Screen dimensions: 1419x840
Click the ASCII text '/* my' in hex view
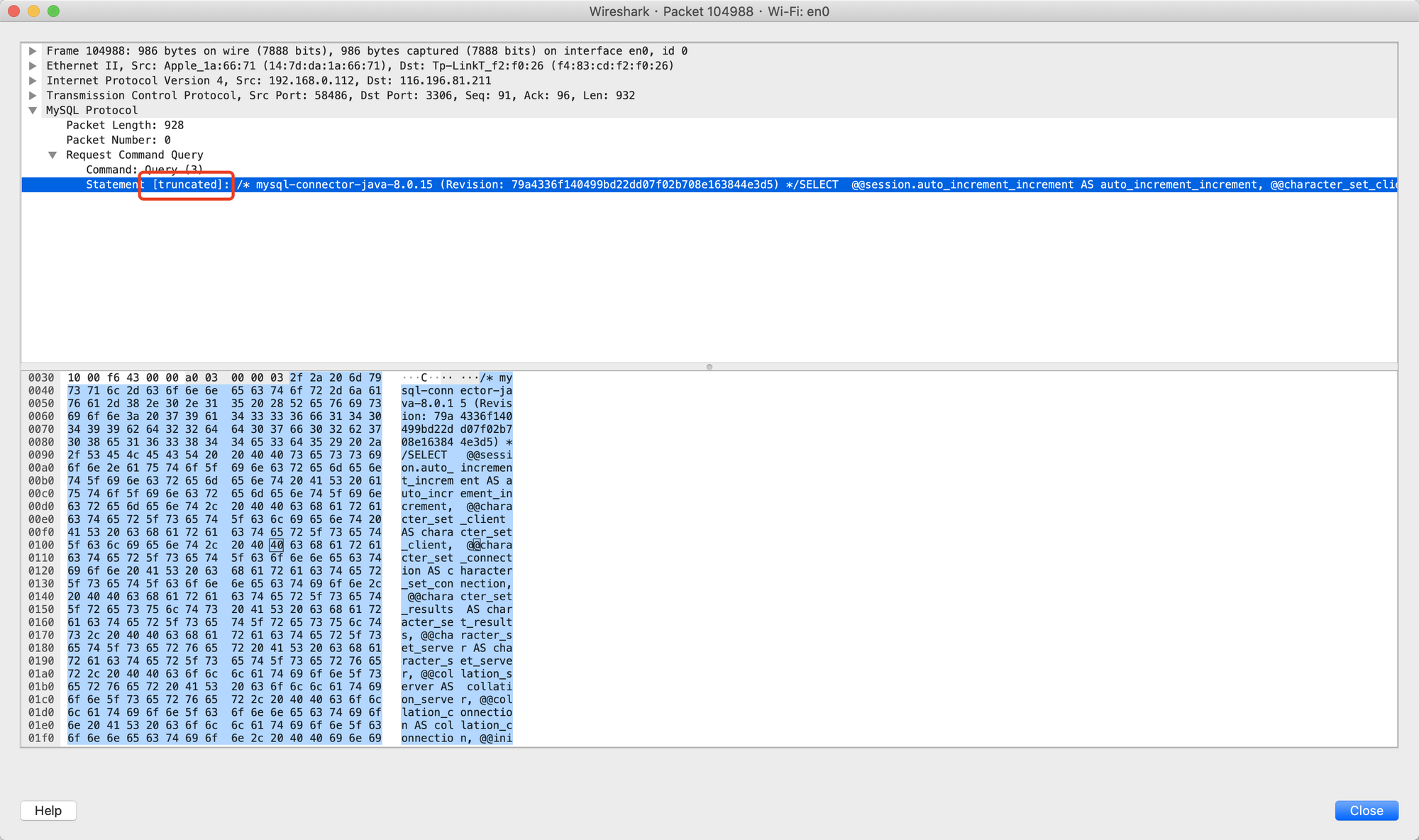click(x=496, y=377)
